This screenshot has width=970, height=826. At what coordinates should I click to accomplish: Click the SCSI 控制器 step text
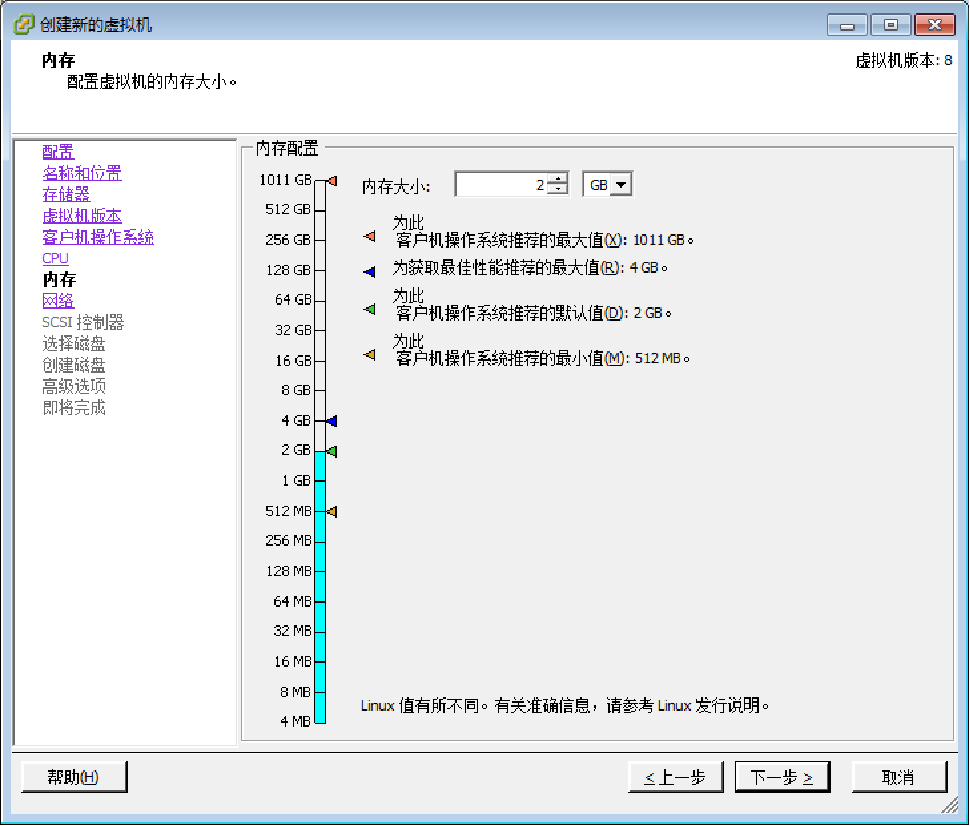(x=83, y=322)
